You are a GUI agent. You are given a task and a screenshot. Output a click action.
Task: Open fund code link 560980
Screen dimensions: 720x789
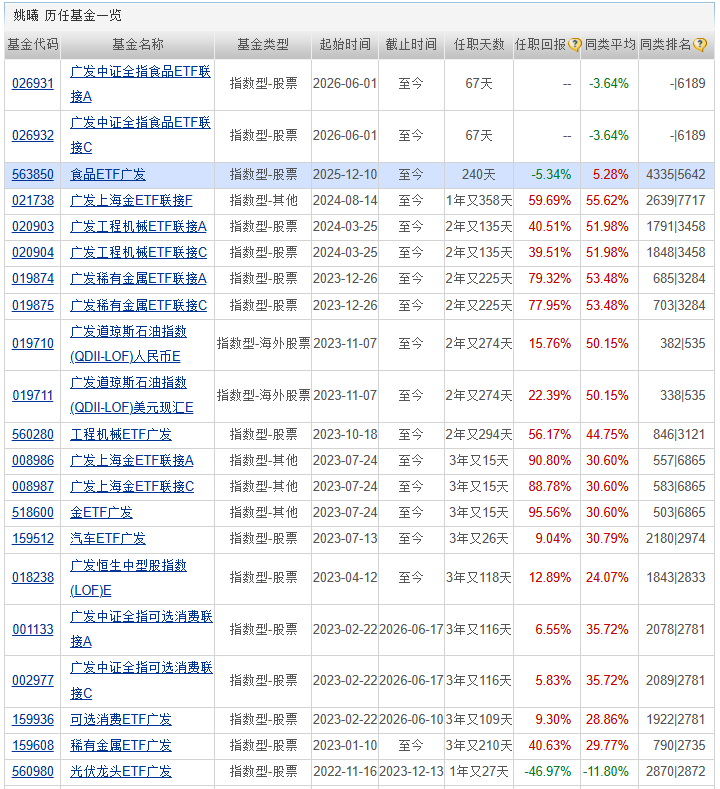pyautogui.click(x=33, y=772)
